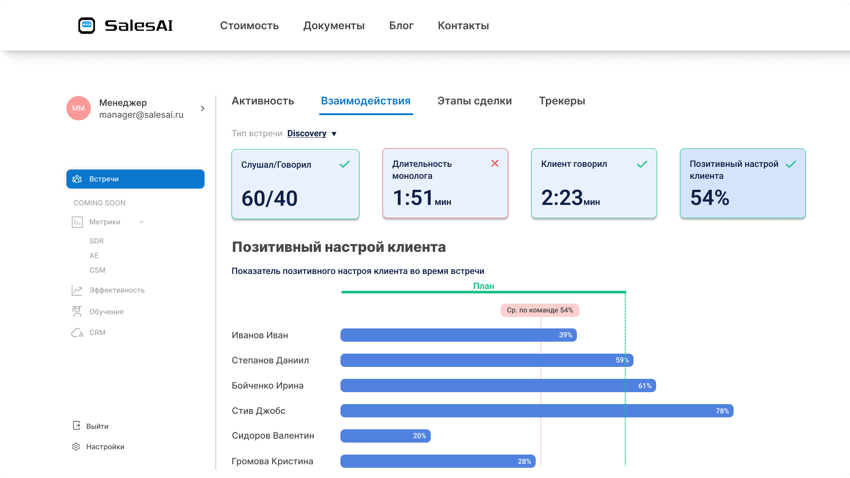Click the CRM cloud icon

pyautogui.click(x=77, y=332)
